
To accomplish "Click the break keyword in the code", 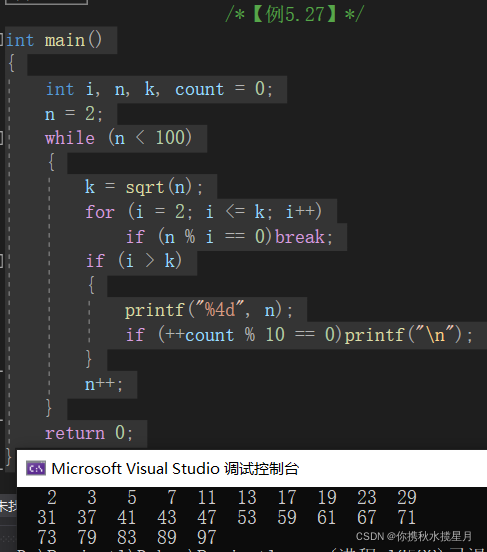I will (300, 236).
